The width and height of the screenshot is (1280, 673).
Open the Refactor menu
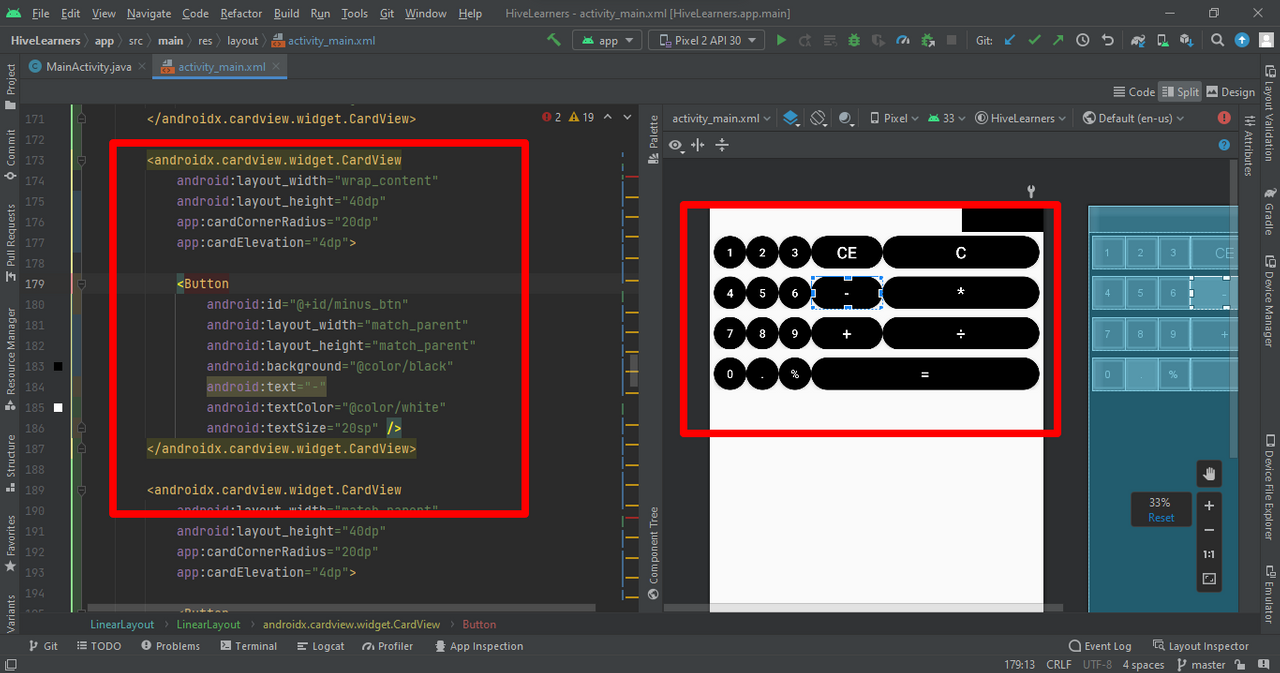point(241,13)
